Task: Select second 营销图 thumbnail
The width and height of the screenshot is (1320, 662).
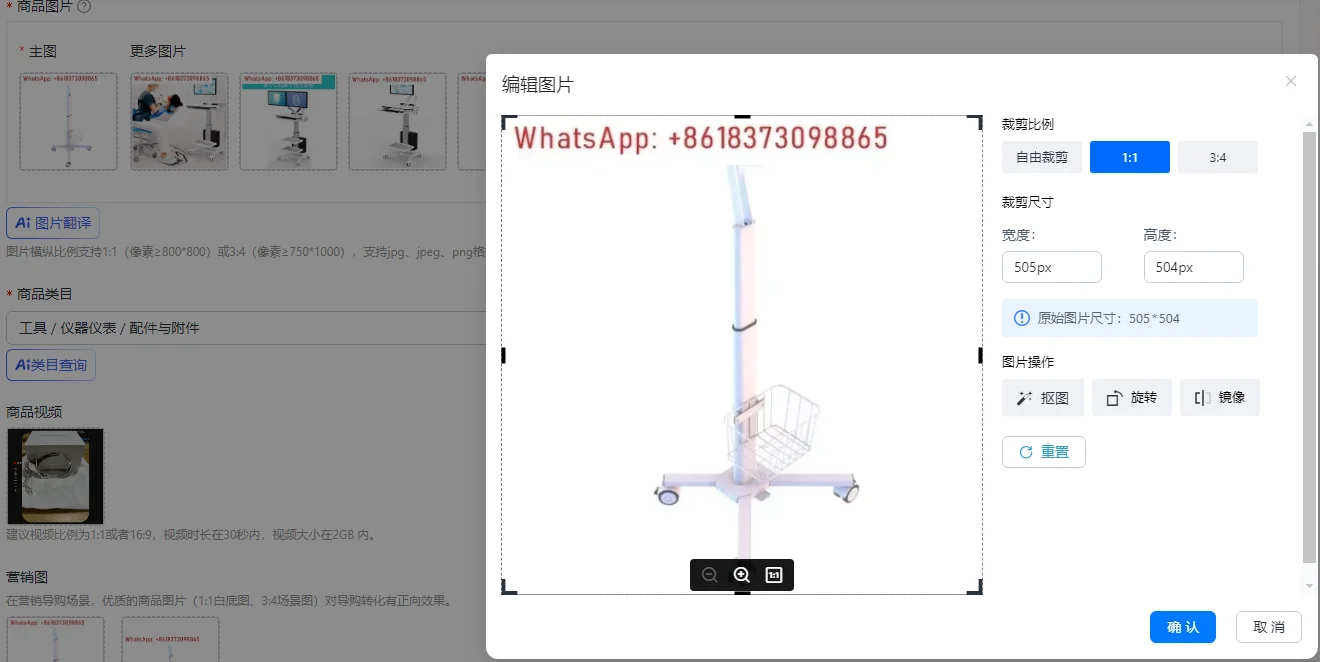Action: pyautogui.click(x=170, y=639)
